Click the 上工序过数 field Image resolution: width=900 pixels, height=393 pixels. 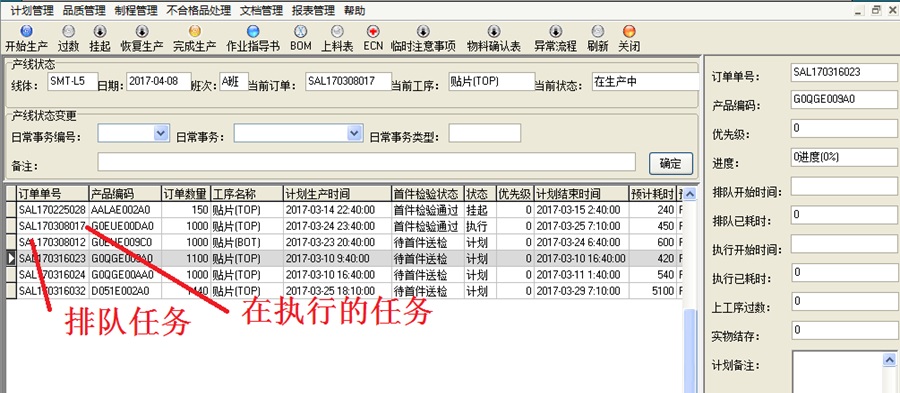pyautogui.click(x=844, y=302)
